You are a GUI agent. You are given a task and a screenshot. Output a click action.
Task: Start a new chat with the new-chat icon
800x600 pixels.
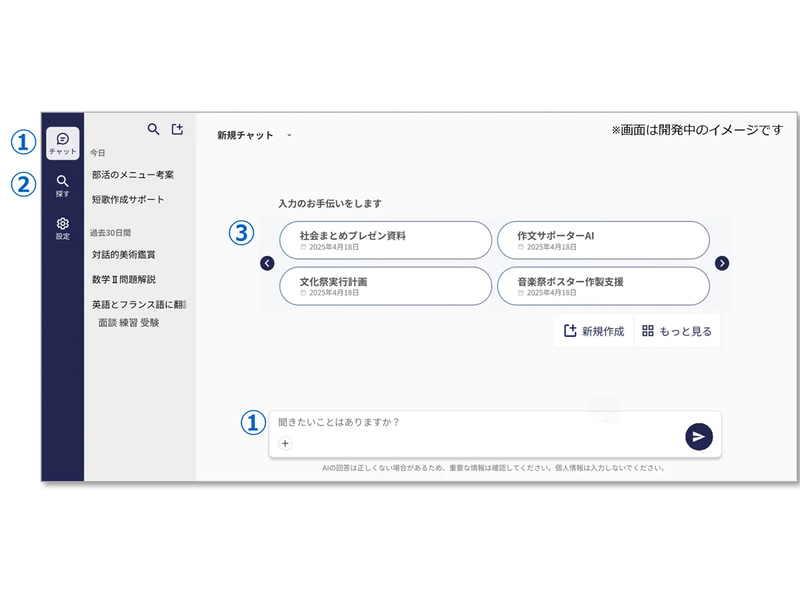pyautogui.click(x=178, y=129)
